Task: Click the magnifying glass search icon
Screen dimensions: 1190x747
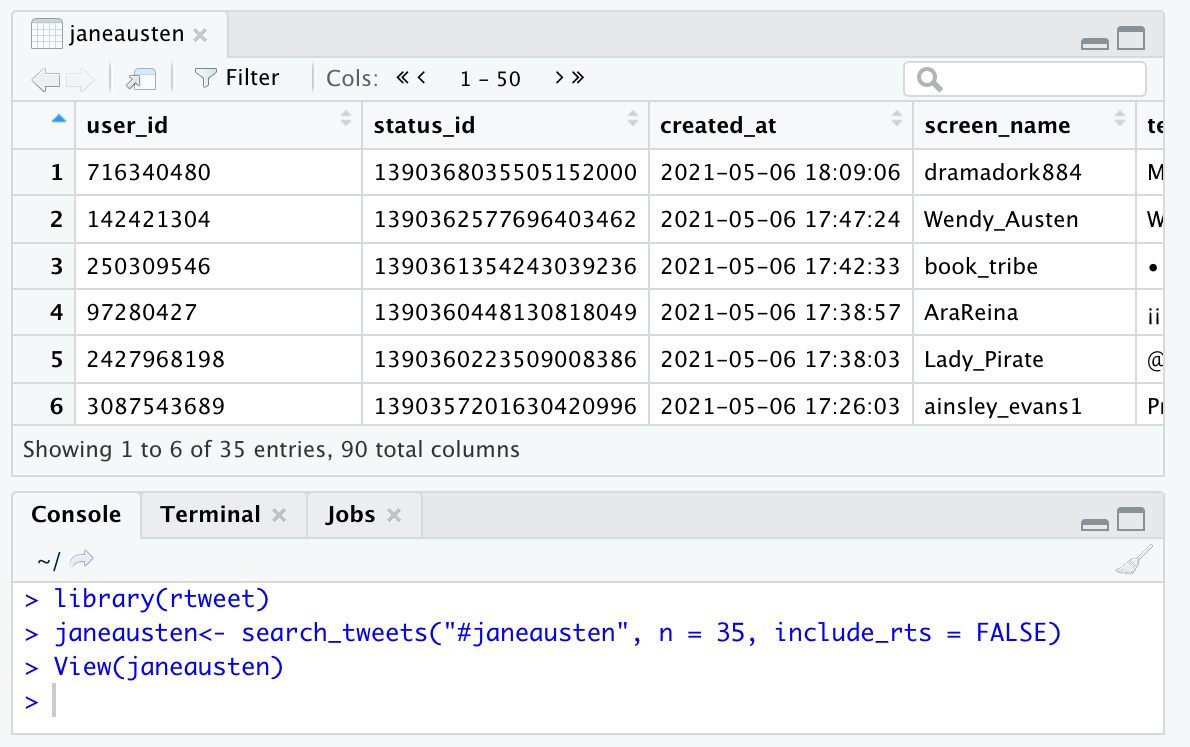Action: [x=929, y=79]
